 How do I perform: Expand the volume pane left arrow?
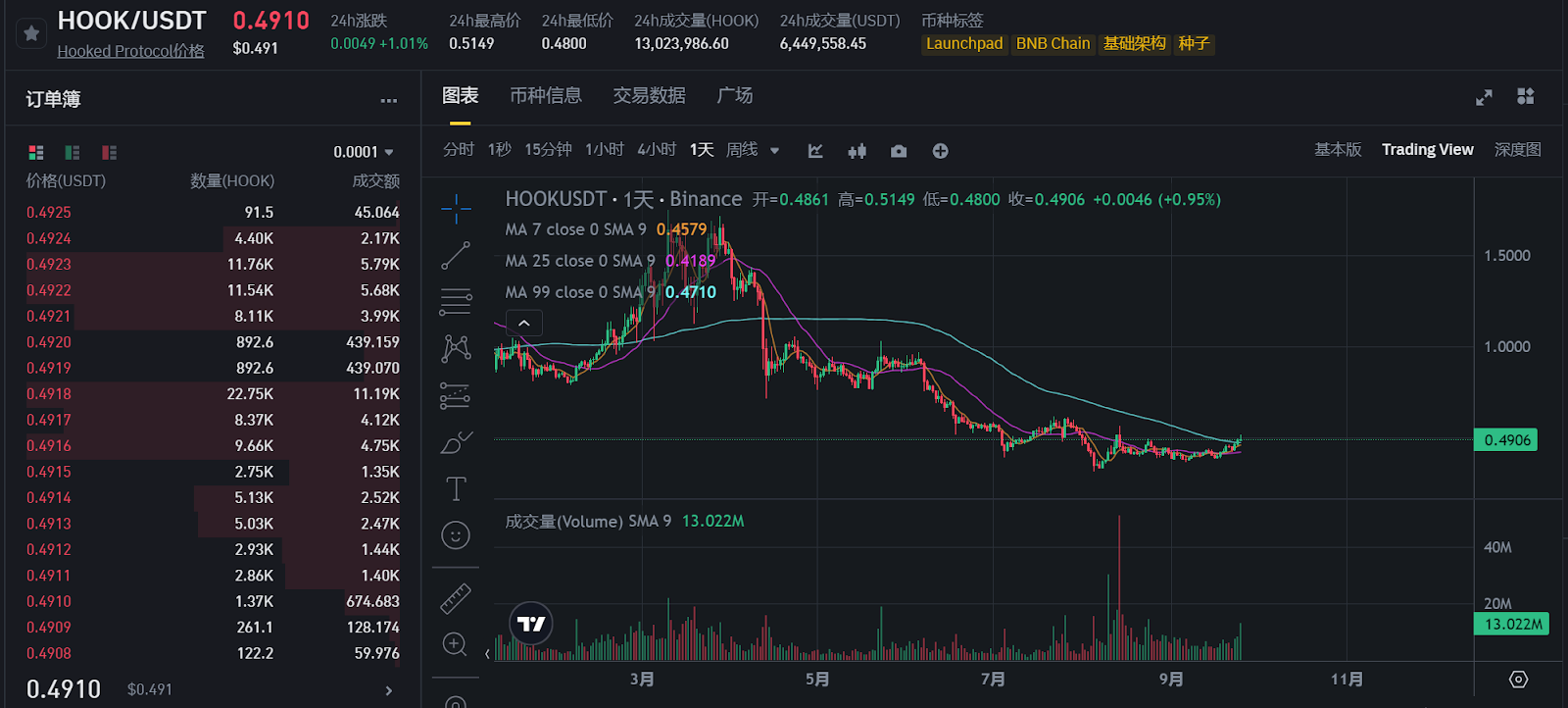(x=487, y=654)
